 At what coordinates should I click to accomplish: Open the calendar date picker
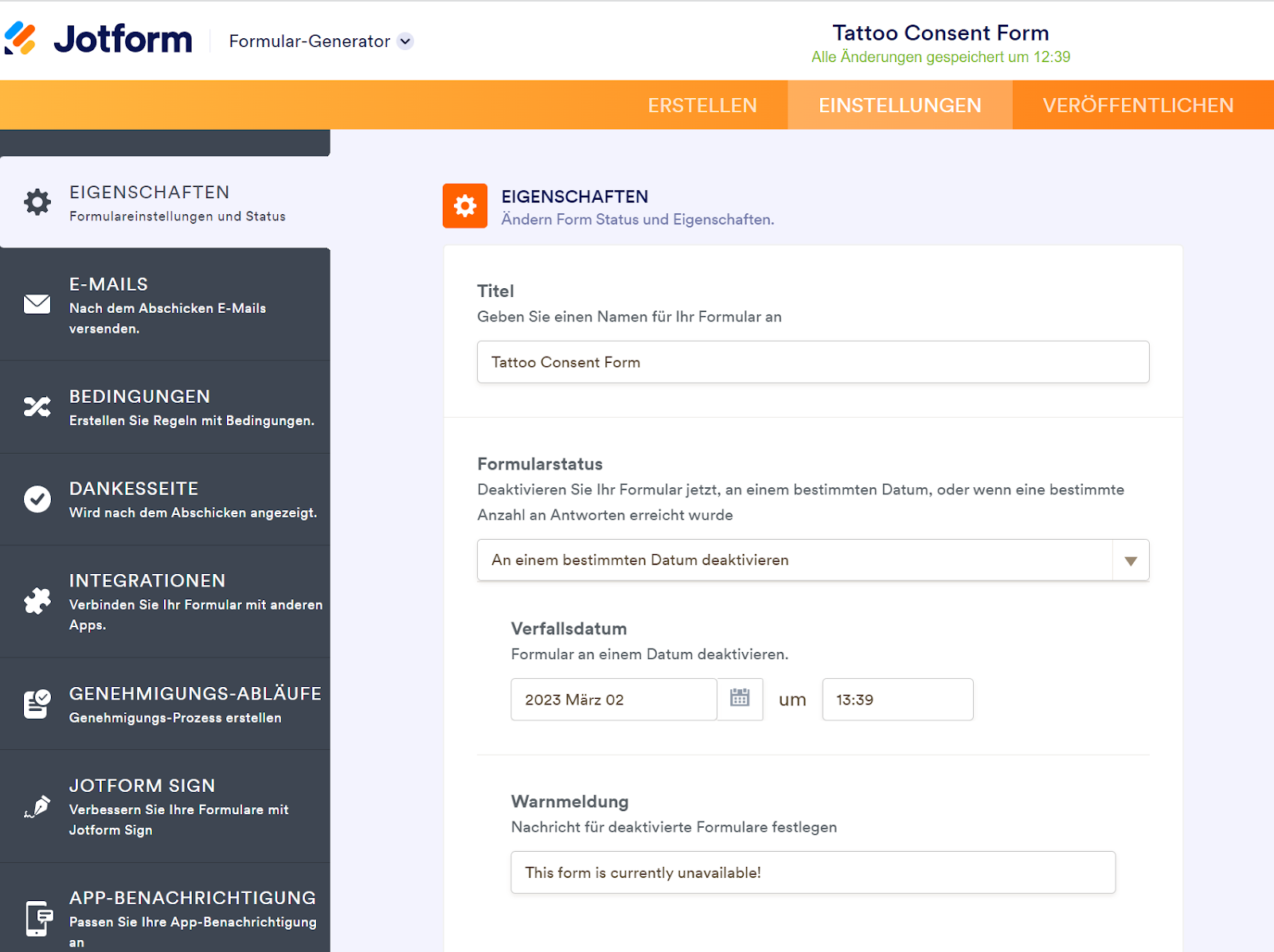[740, 699]
